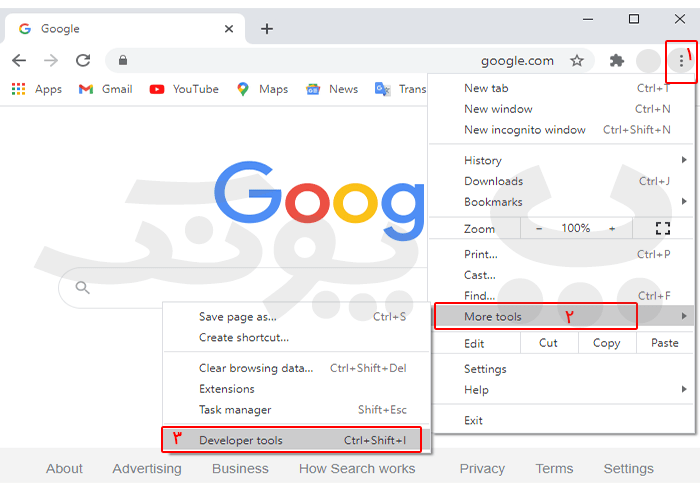Open the News bookmark
Viewport: 700px width, 490px height.
coord(332,89)
